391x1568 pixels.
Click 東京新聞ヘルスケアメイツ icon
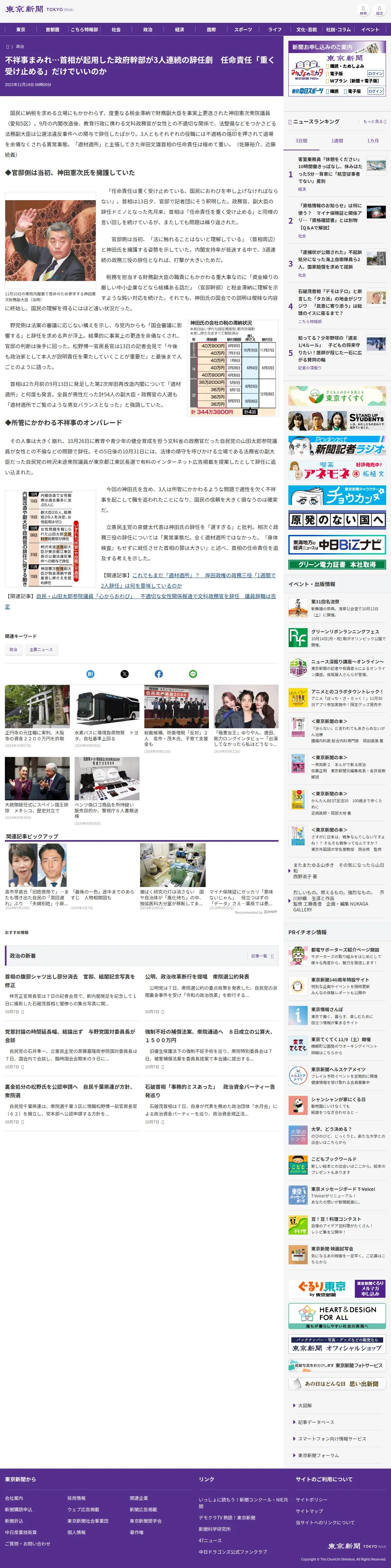(297, 1075)
